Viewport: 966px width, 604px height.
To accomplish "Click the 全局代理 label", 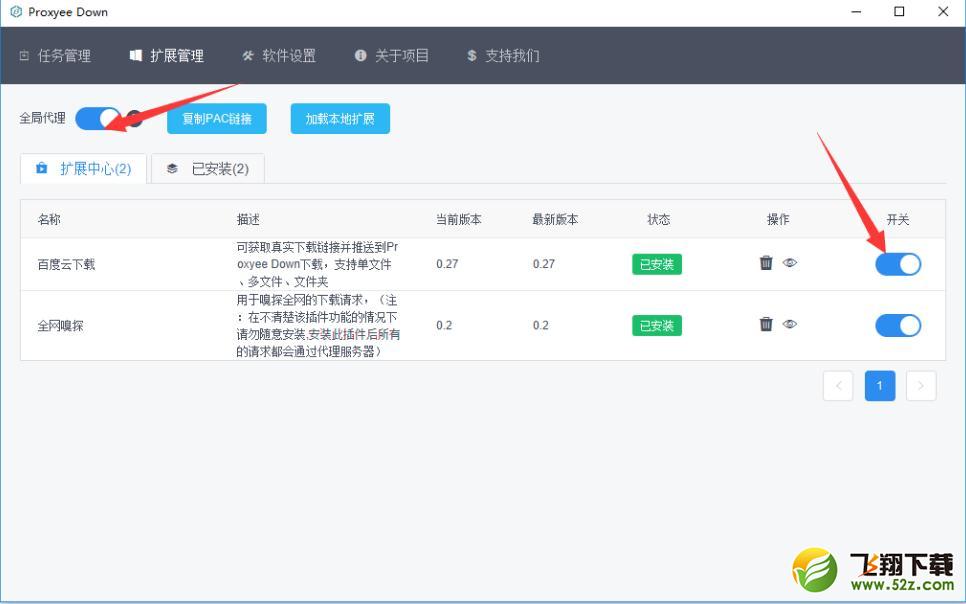I will tap(43, 118).
